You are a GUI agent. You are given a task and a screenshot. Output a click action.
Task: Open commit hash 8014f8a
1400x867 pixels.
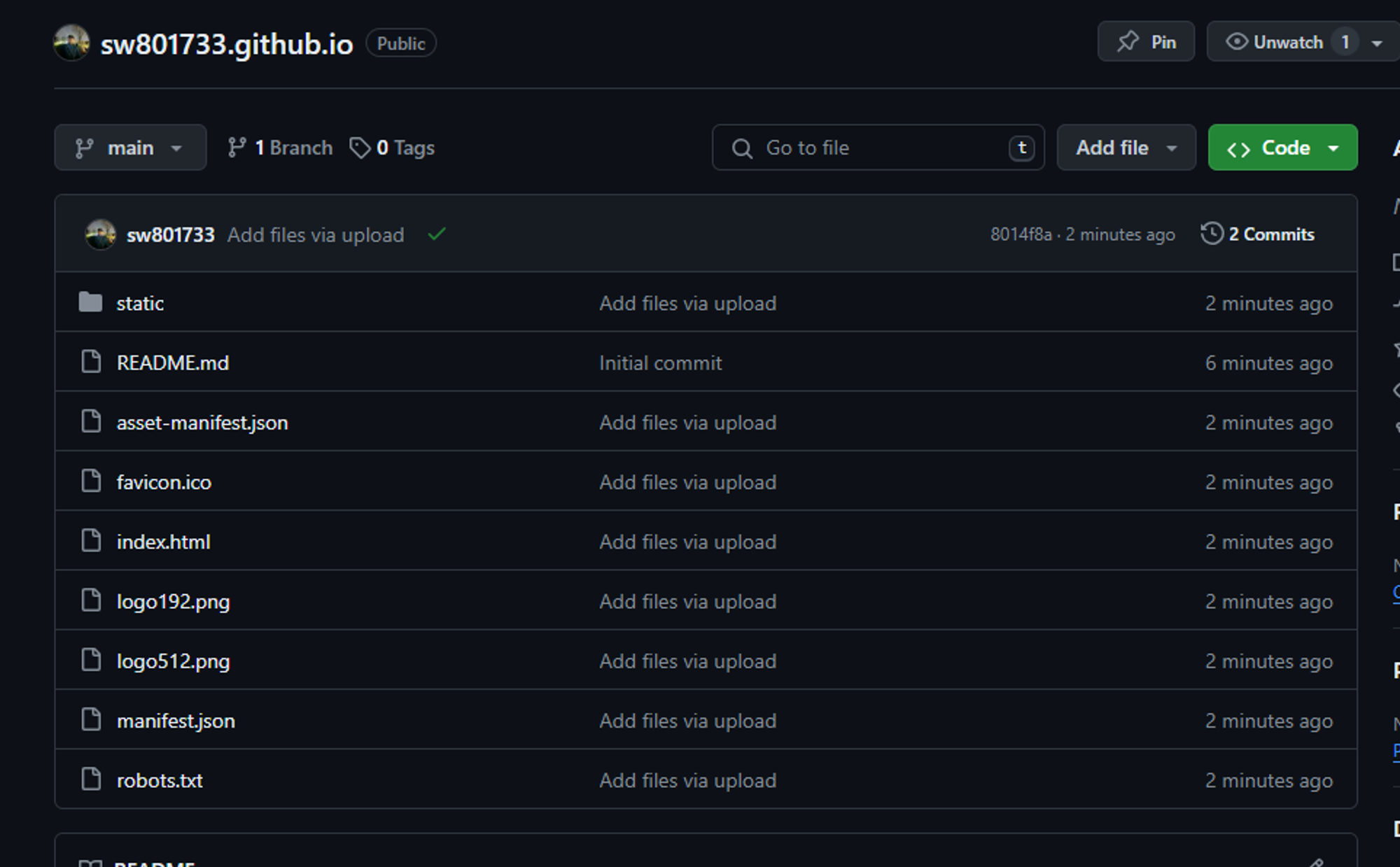(x=1021, y=234)
